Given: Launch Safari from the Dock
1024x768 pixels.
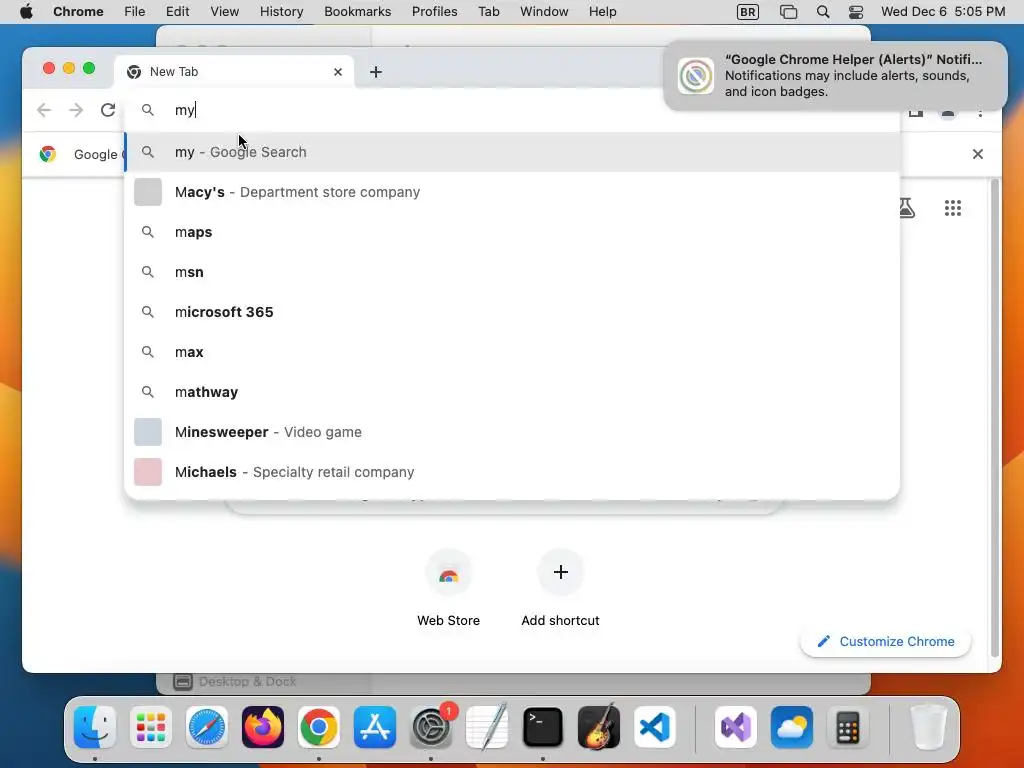Looking at the screenshot, I should [207, 727].
